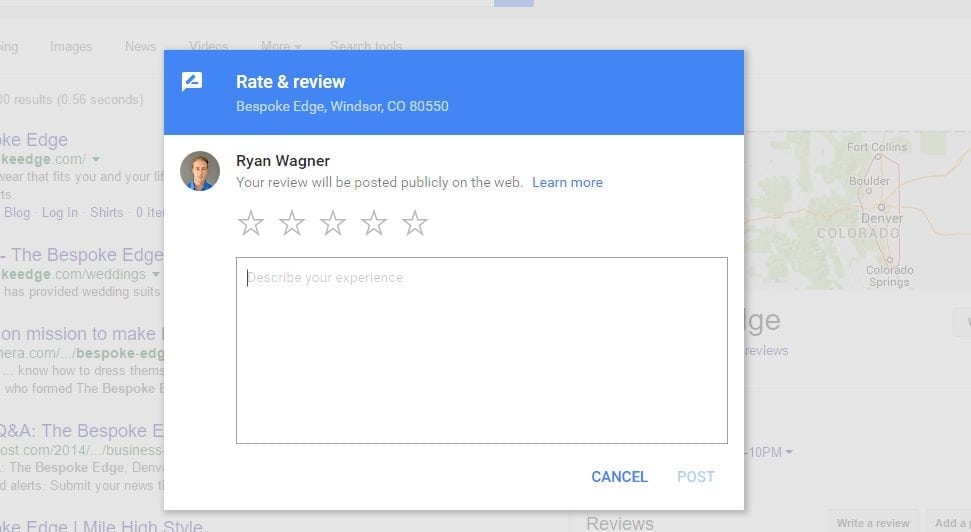Image resolution: width=971 pixels, height=532 pixels.
Task: Open the 'Q&A: The Bespoke E' result
Action: click(x=82, y=430)
